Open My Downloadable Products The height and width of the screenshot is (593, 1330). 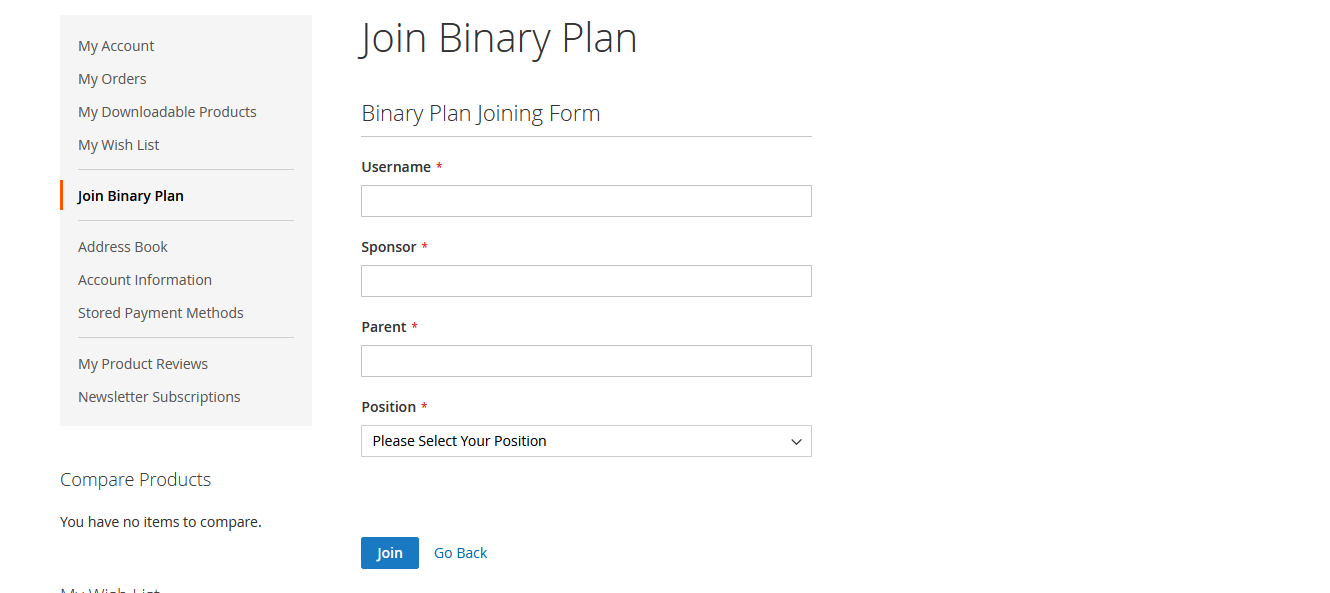point(167,112)
